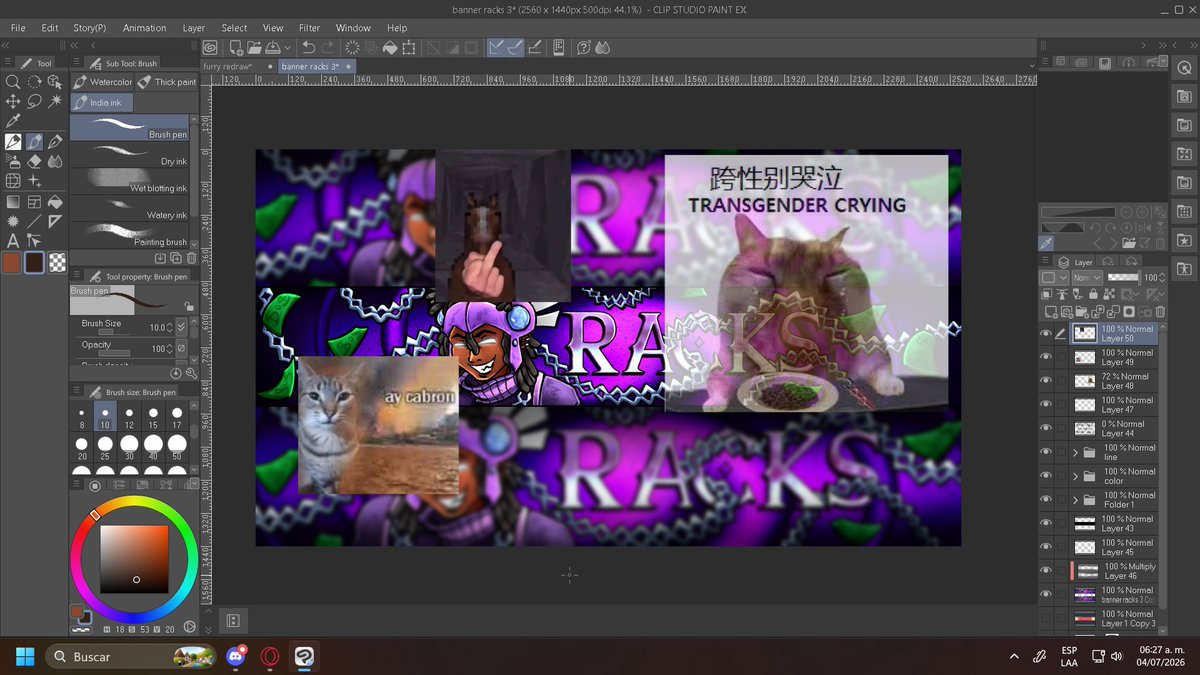1200x675 pixels.
Task: Select the Eyedropper tool in Tool palette
Action: [x=13, y=121]
